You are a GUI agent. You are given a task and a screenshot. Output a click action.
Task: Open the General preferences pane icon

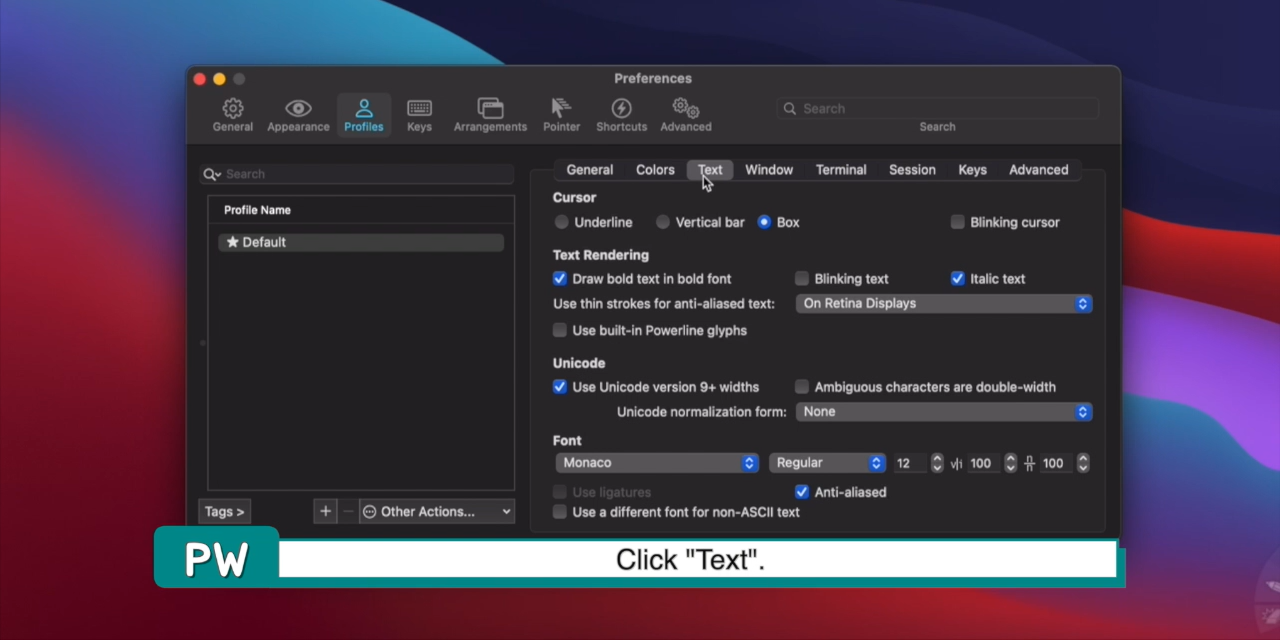[232, 108]
